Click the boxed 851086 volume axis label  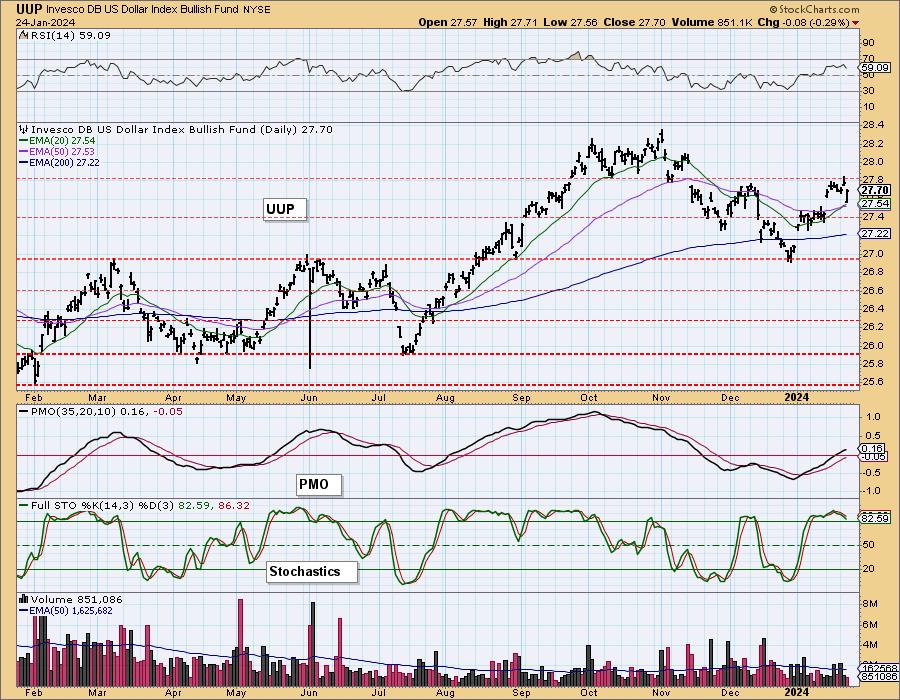[x=879, y=677]
